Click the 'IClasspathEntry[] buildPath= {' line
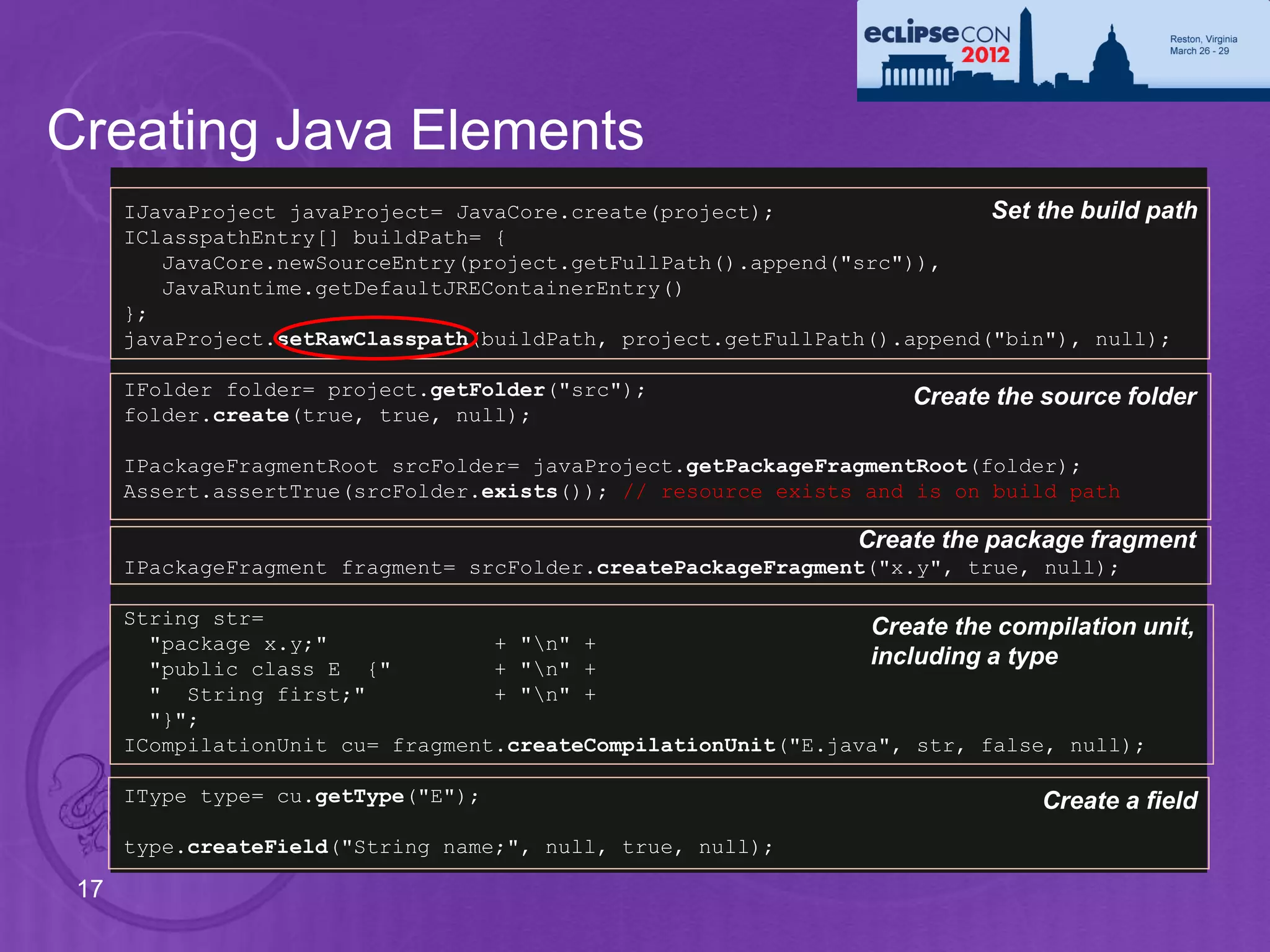The height and width of the screenshot is (952, 1270). pos(315,238)
